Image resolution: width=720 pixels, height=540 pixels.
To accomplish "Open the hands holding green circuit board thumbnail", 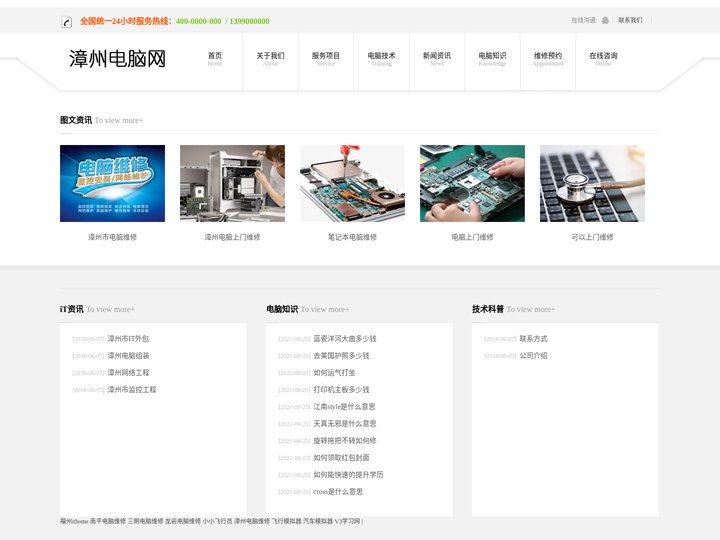I will [472, 183].
